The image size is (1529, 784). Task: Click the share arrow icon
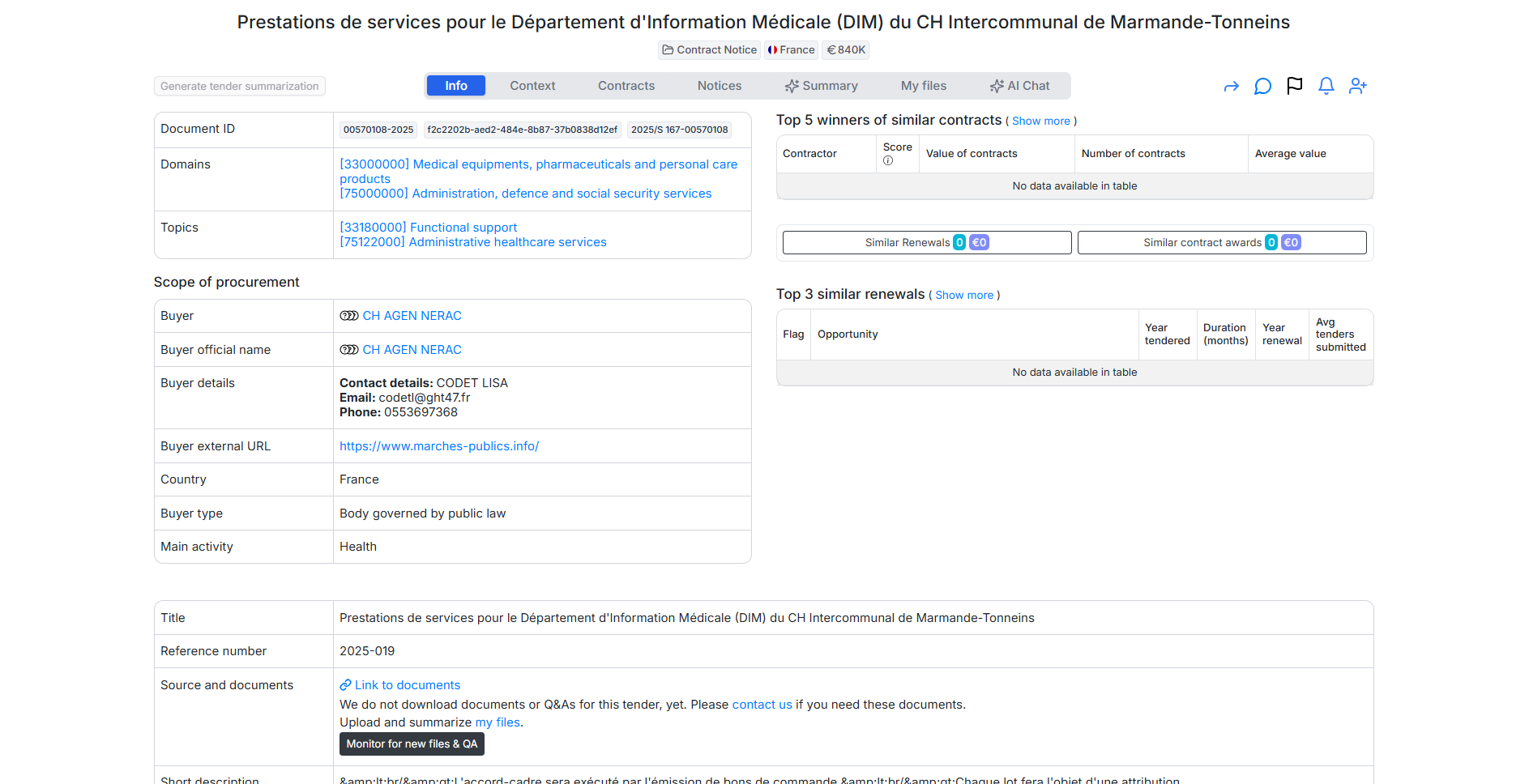point(1232,86)
